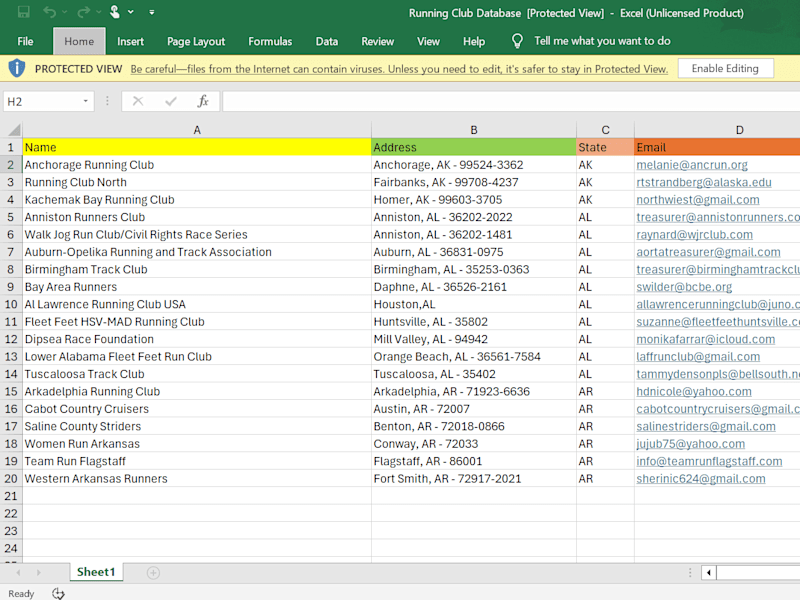Image resolution: width=800 pixels, height=600 pixels.
Task: Select the Sheet1 worksheet tab
Action: (x=96, y=572)
